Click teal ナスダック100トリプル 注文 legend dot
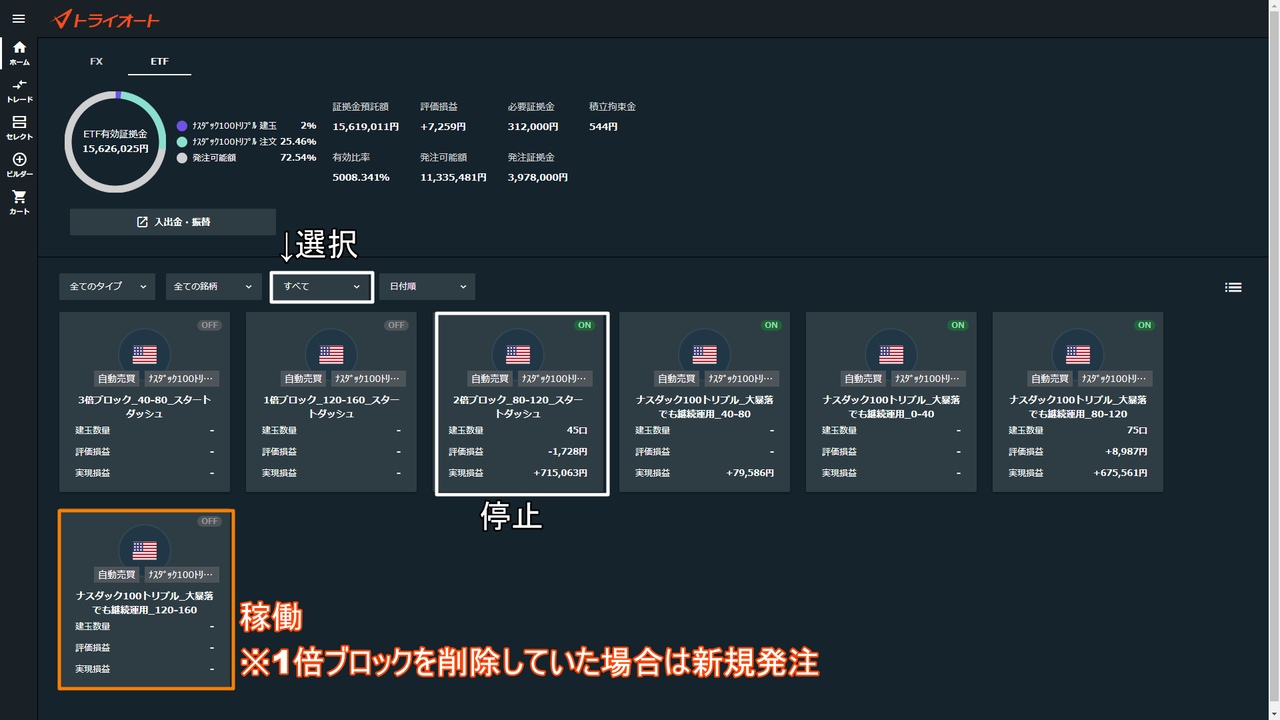Image resolution: width=1280 pixels, height=720 pixels. tap(182, 142)
